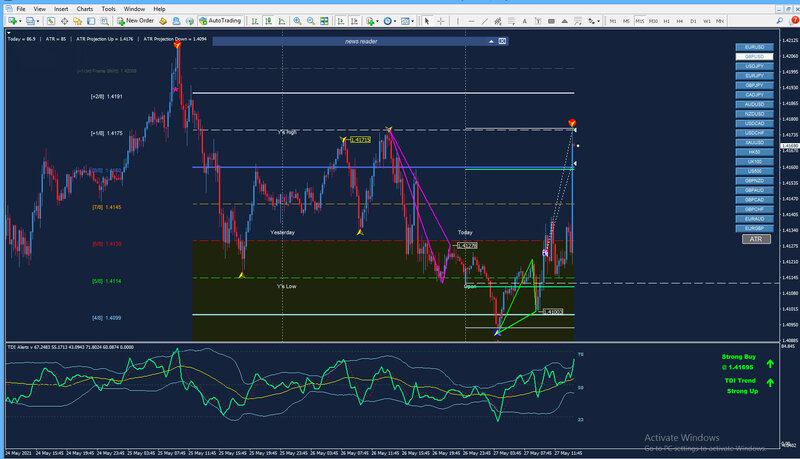
Task: Open the Help menu
Action: point(159,9)
